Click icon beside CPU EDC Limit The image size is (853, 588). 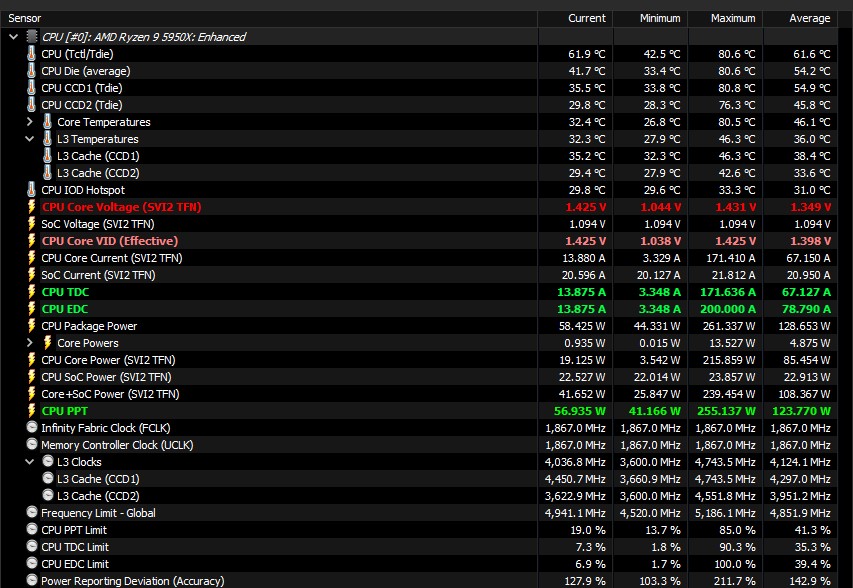pyautogui.click(x=32, y=563)
